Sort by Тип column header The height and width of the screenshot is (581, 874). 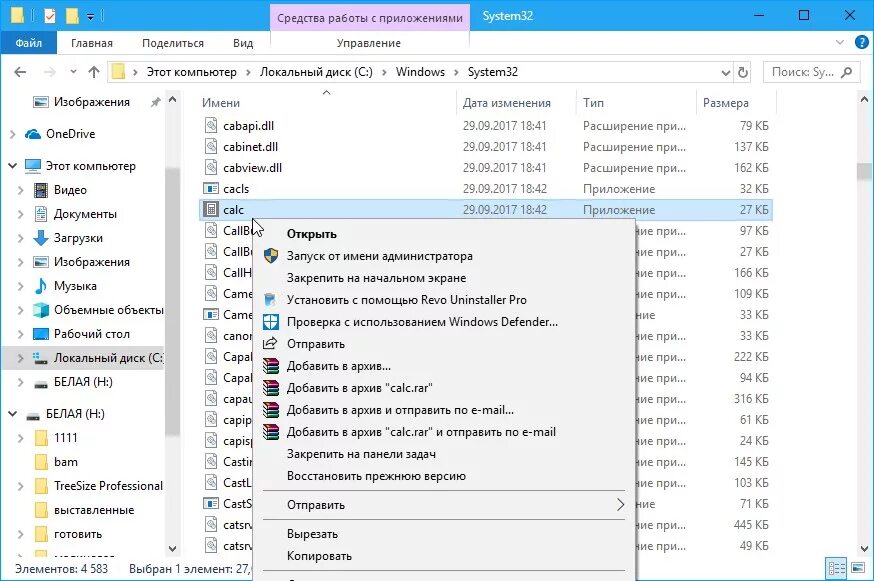coord(593,103)
